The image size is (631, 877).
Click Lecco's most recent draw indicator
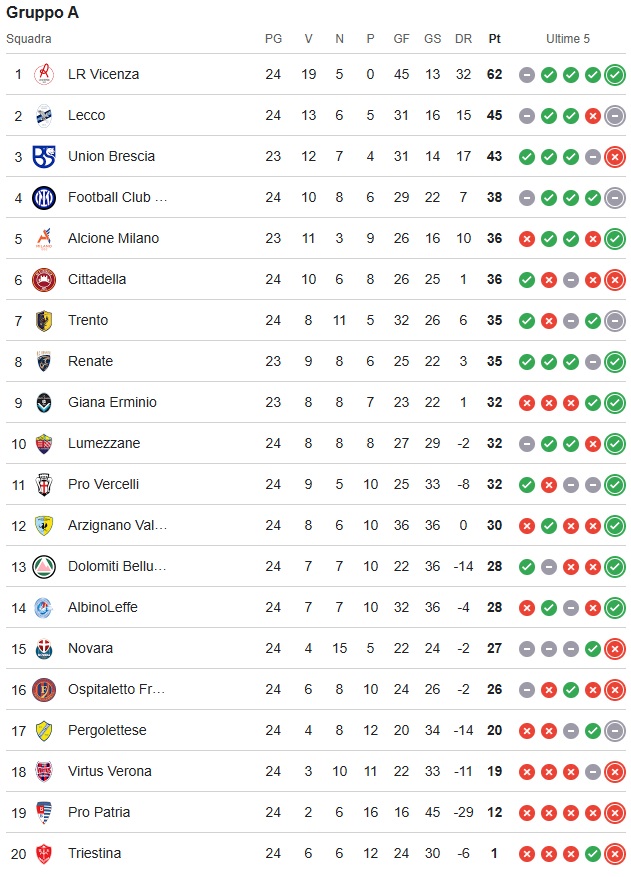click(x=615, y=115)
